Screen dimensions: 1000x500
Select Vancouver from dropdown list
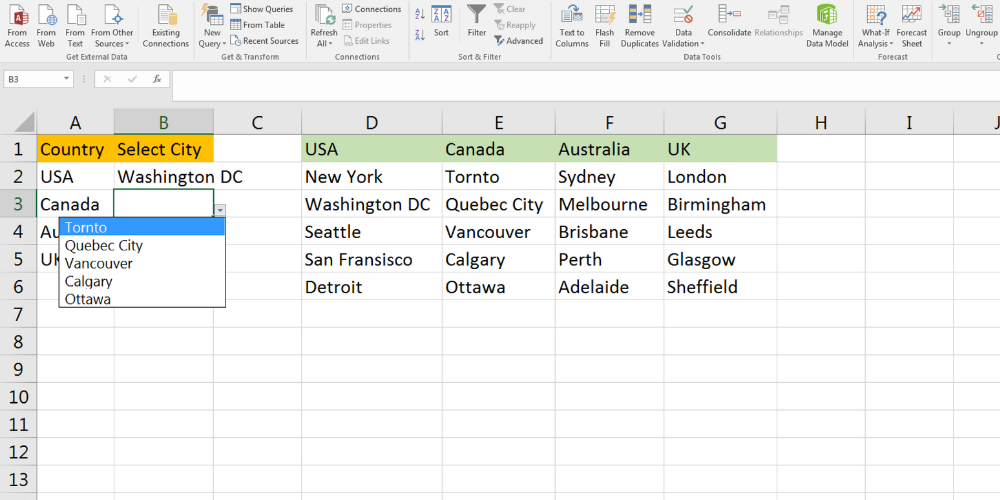[142, 263]
